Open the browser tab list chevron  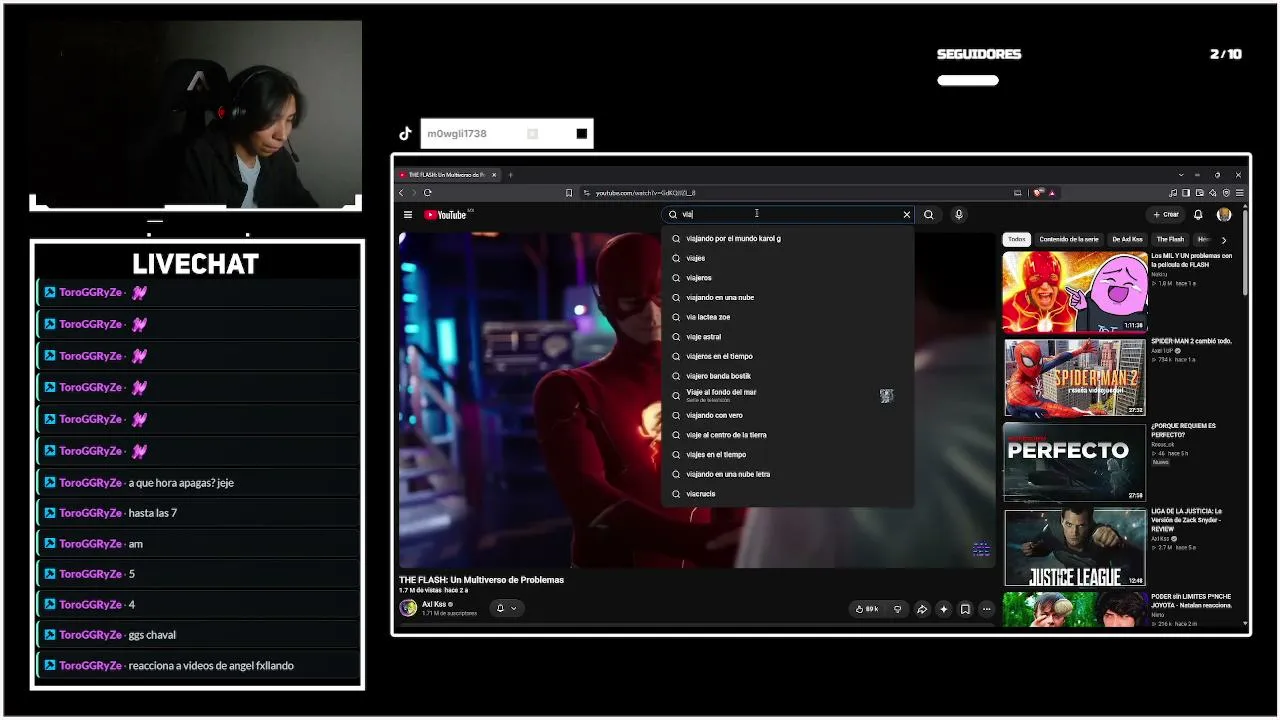coord(1181,175)
